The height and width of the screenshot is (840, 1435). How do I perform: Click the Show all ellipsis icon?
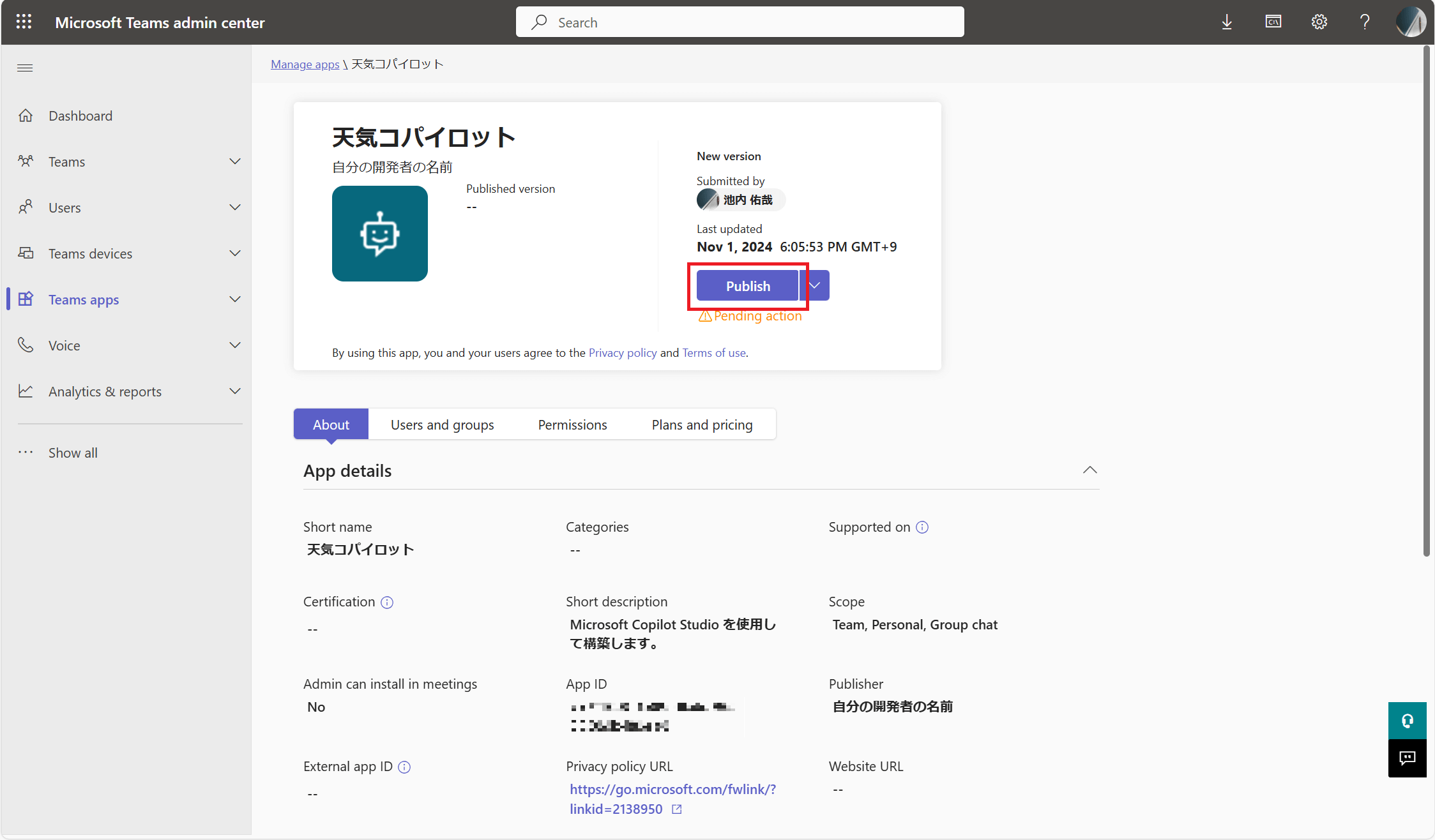coord(26,453)
